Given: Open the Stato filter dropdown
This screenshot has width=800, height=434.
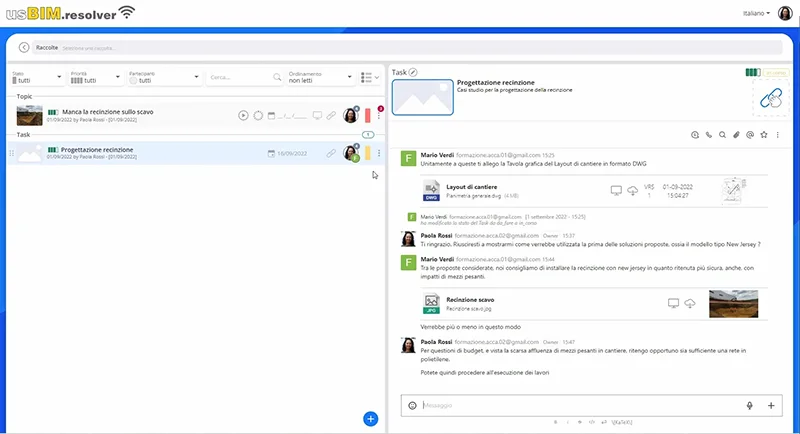Looking at the screenshot, I should 37,78.
